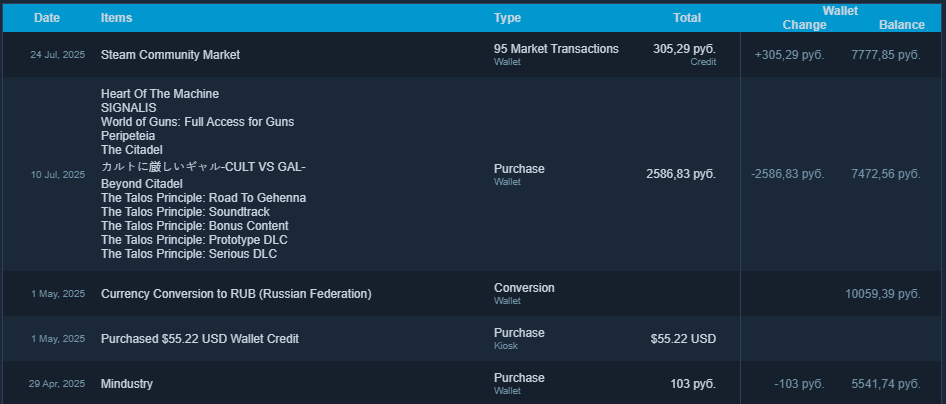Click the Change column header
This screenshot has height=404, width=946.
(804, 25)
